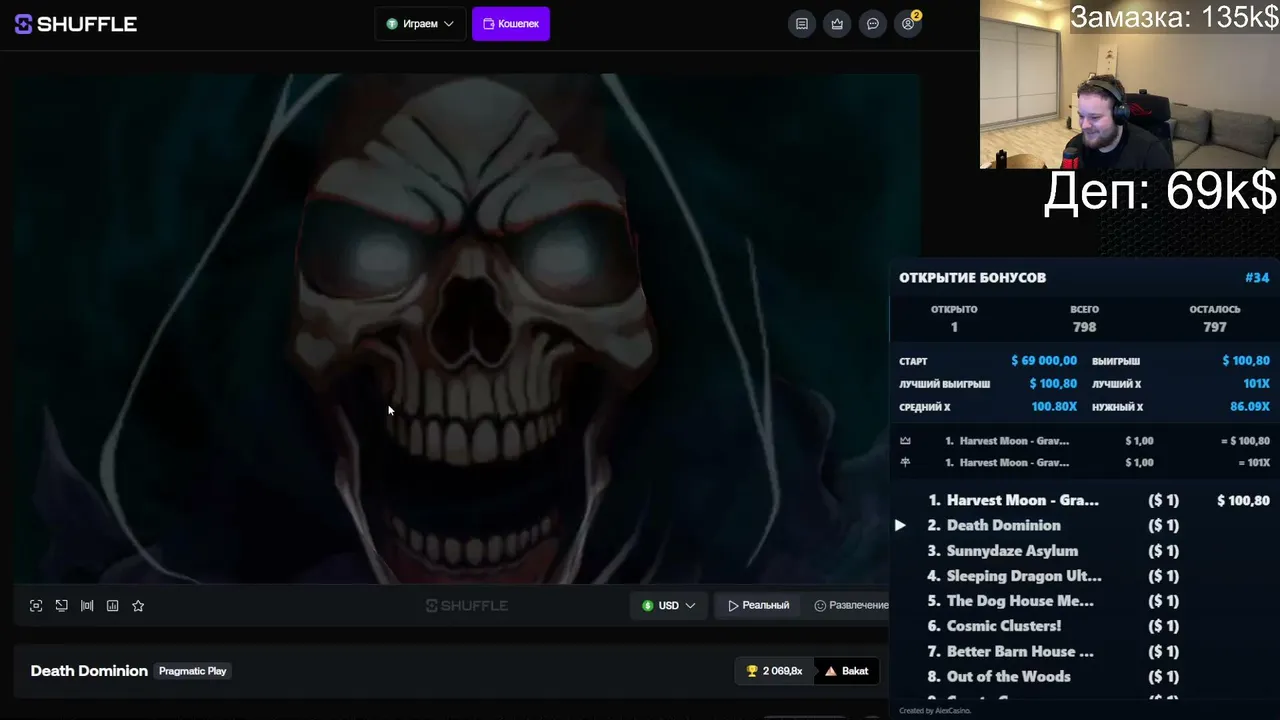
Task: Open the Bakat player badge
Action: point(847,671)
